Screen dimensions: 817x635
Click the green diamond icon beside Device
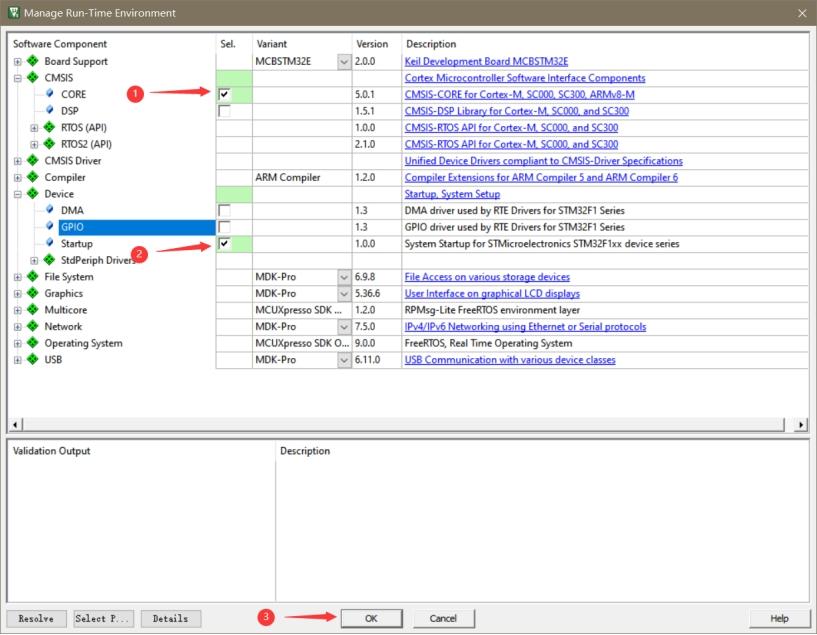[x=33, y=194]
